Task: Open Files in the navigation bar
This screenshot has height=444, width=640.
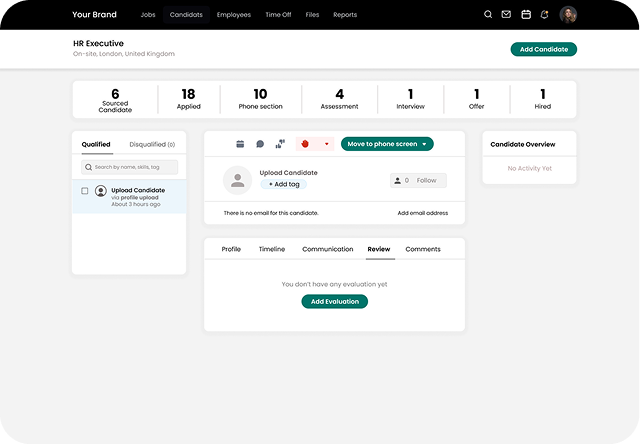Action: [x=312, y=15]
